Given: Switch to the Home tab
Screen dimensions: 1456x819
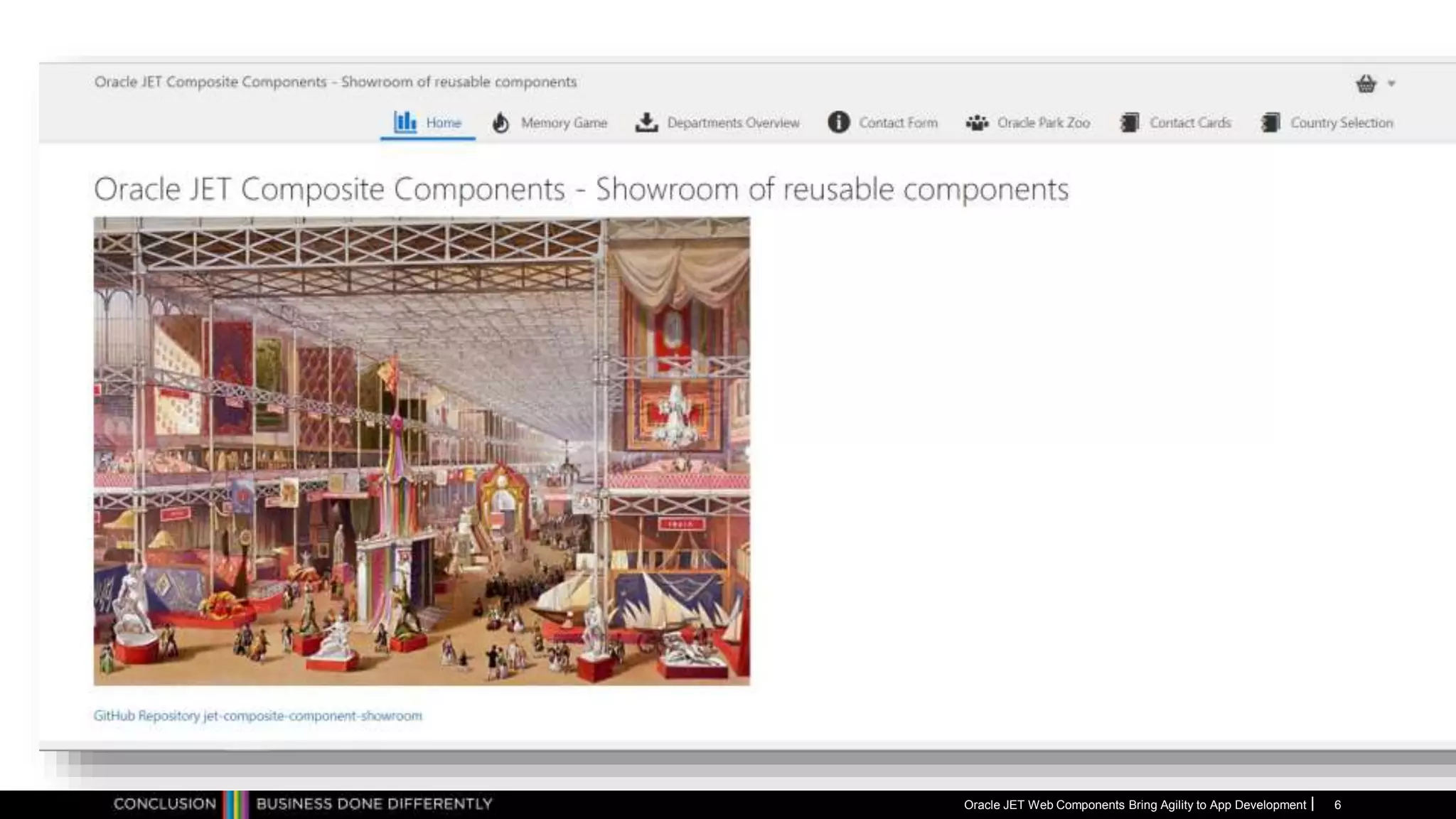Looking at the screenshot, I should [x=427, y=123].
